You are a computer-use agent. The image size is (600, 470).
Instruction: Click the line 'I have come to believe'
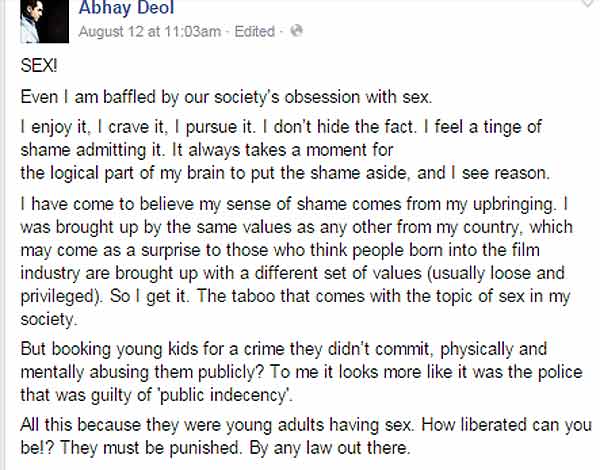(294, 204)
